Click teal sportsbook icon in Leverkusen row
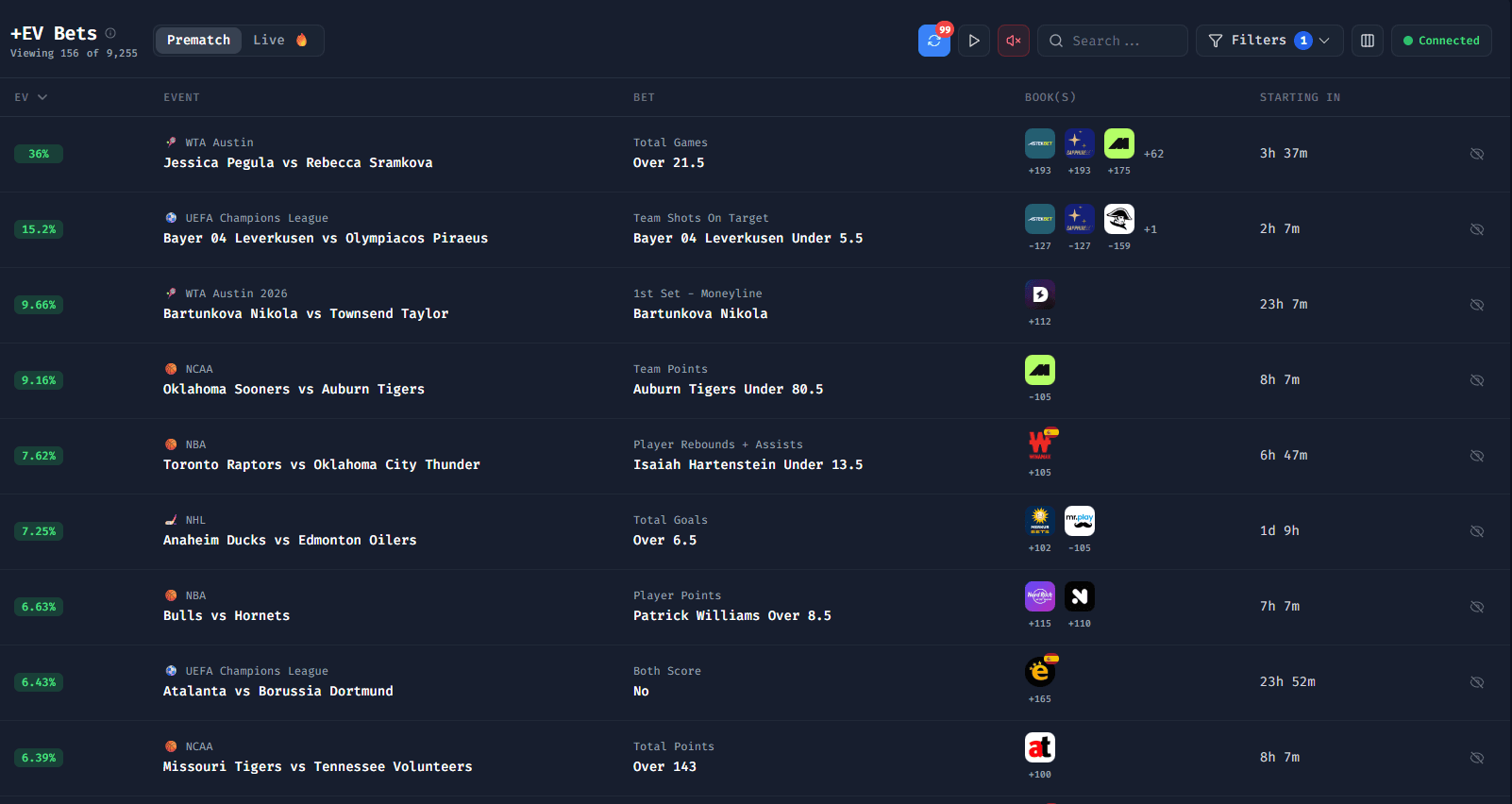The image size is (1512, 804). tap(1040, 219)
